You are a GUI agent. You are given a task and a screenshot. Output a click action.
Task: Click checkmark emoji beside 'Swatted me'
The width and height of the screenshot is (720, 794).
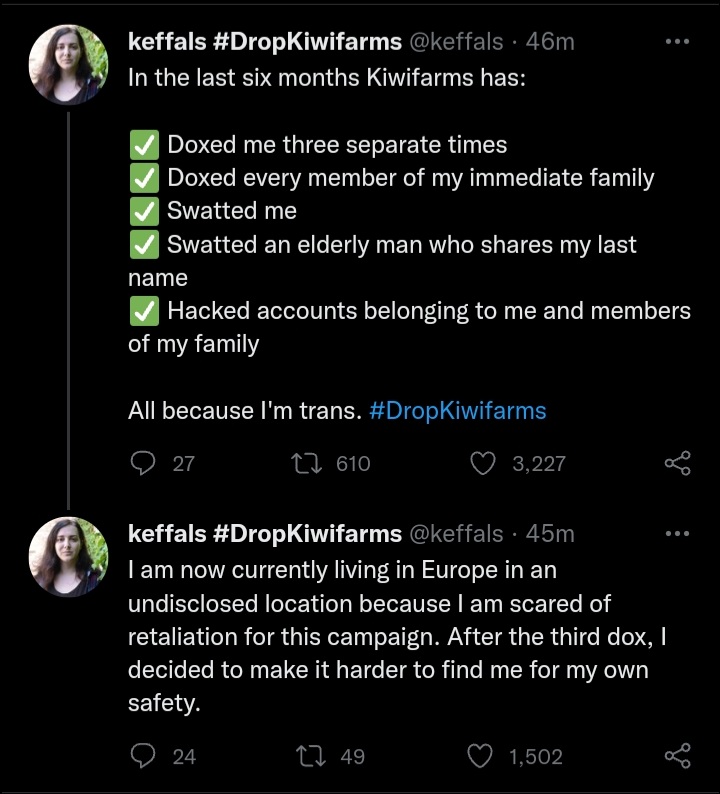tap(144, 211)
